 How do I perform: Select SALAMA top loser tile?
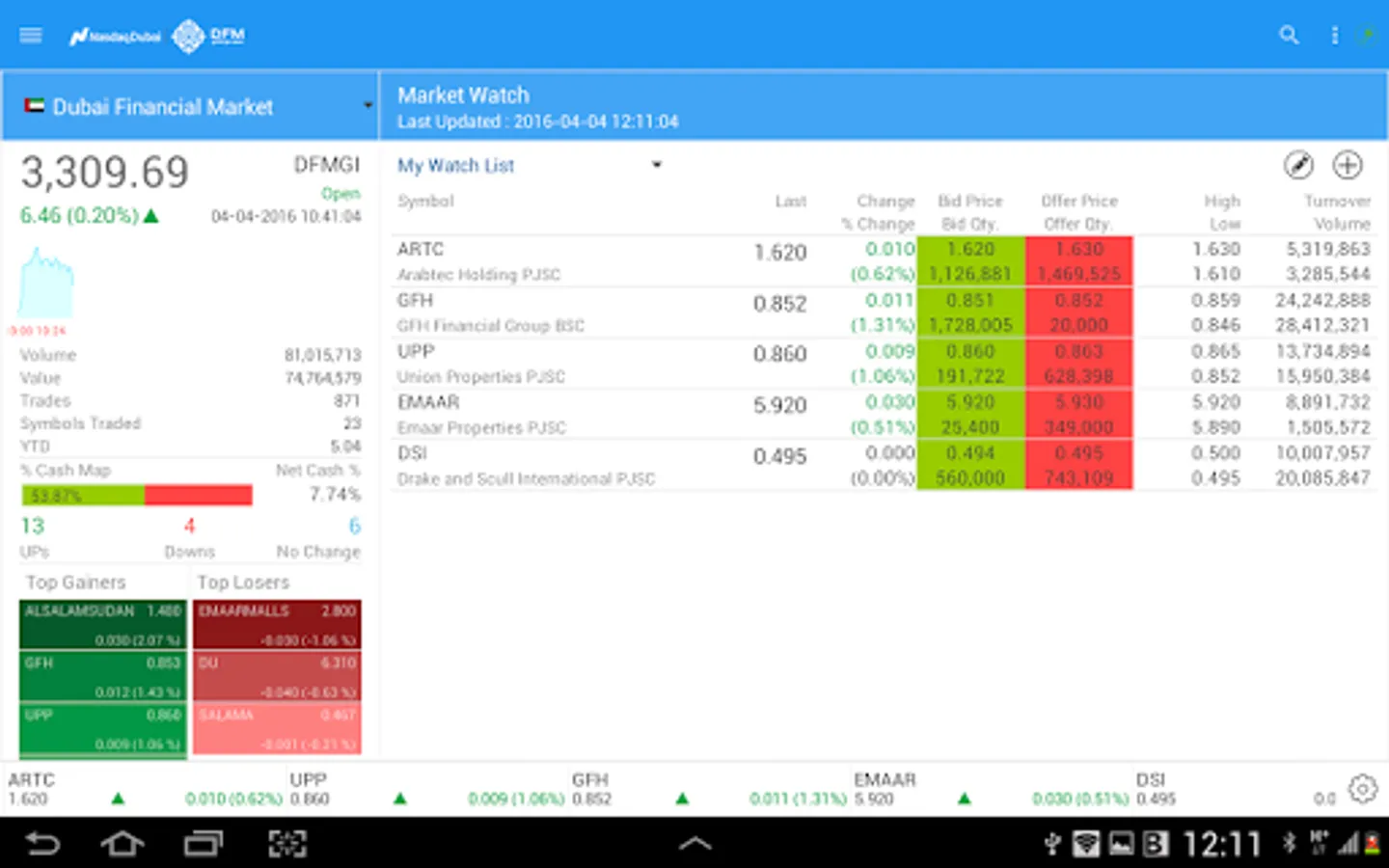(x=277, y=730)
